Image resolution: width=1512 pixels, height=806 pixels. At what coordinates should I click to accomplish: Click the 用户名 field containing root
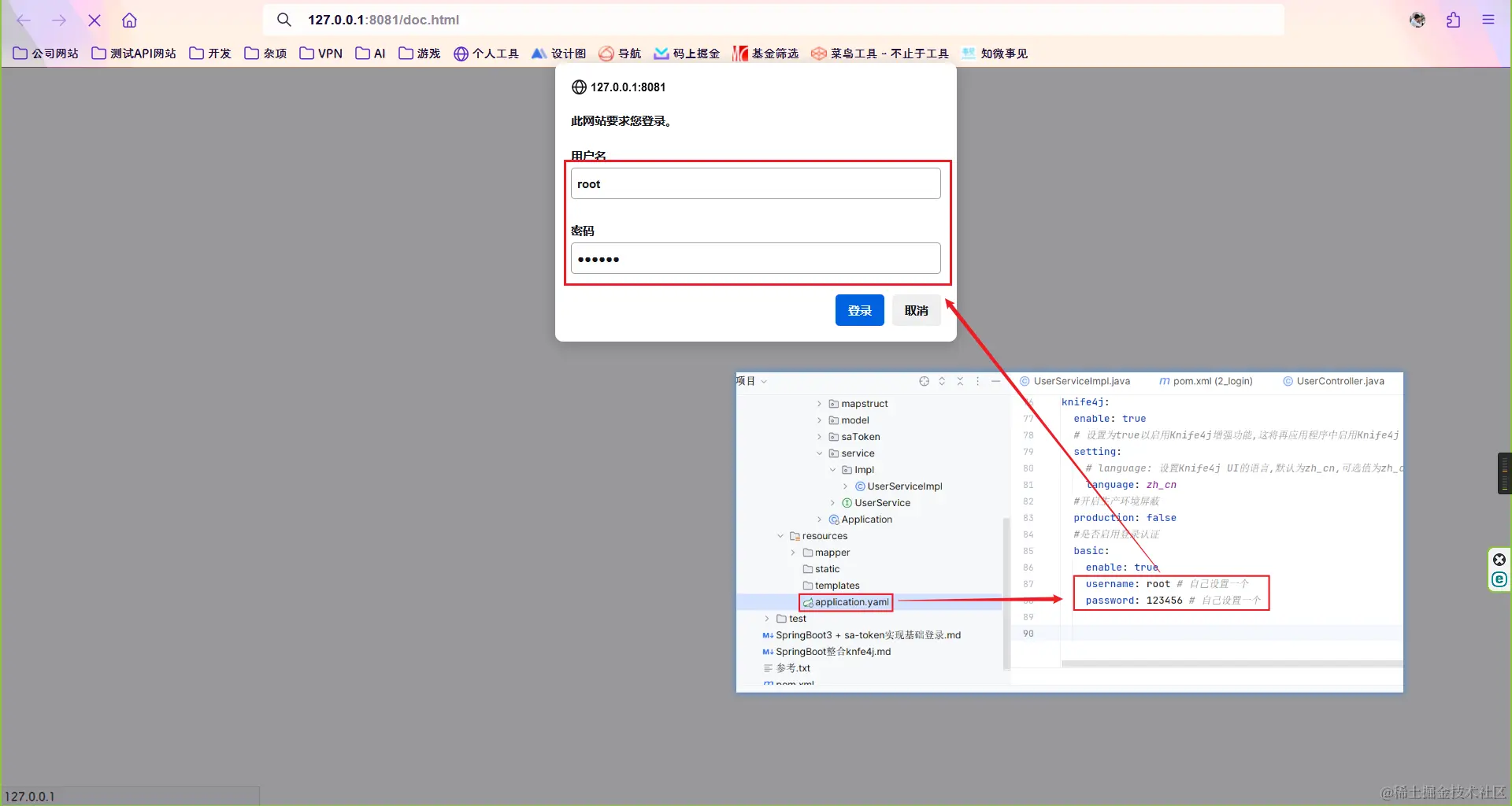[x=756, y=183]
